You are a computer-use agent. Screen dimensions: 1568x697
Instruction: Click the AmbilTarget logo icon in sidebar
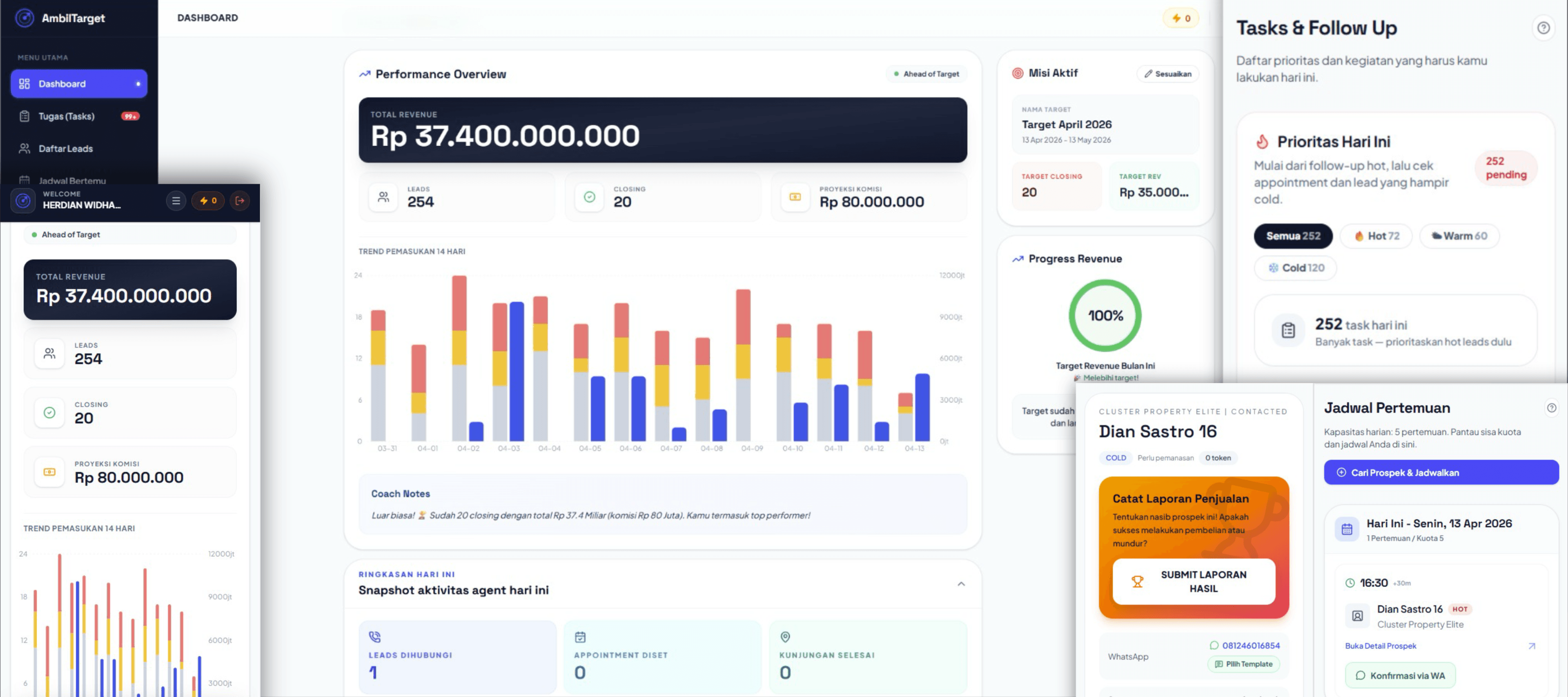click(24, 18)
